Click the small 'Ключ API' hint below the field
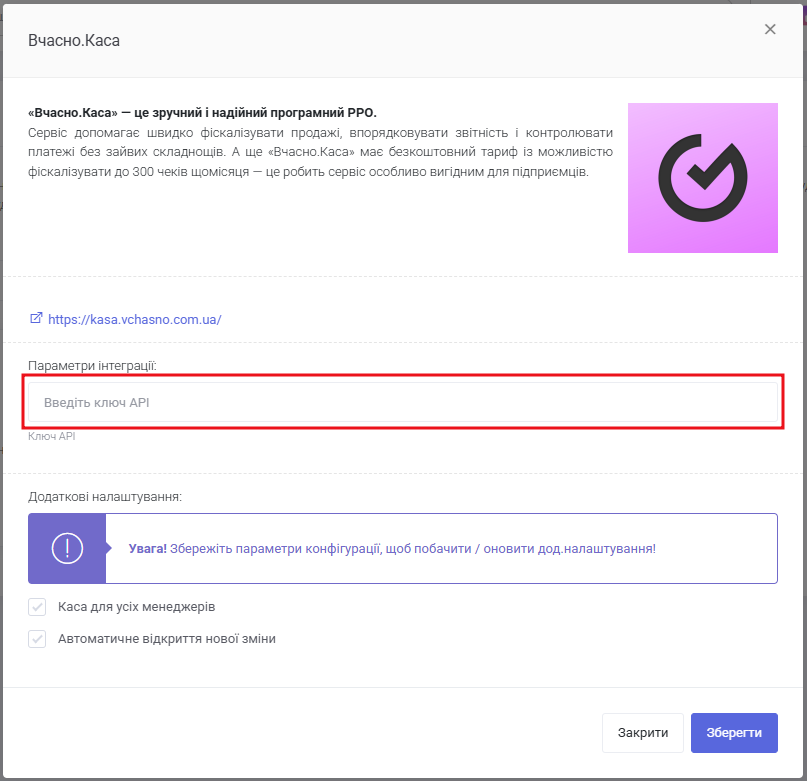 tap(52, 437)
